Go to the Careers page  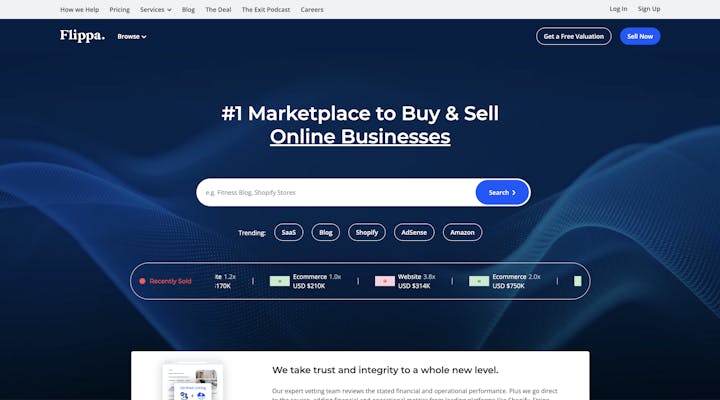pyautogui.click(x=312, y=9)
